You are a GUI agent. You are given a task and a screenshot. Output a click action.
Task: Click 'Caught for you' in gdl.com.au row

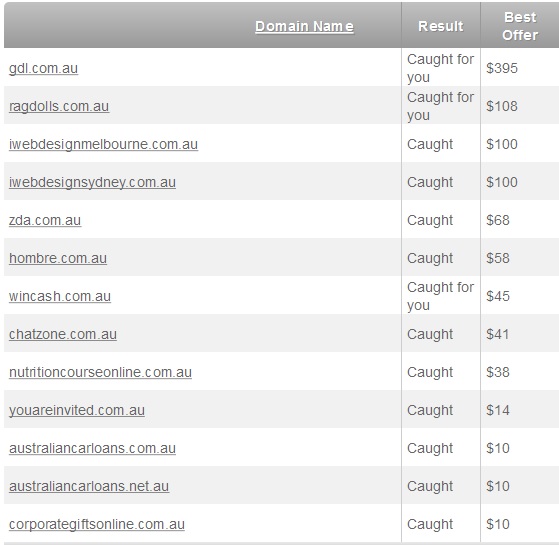pos(441,68)
